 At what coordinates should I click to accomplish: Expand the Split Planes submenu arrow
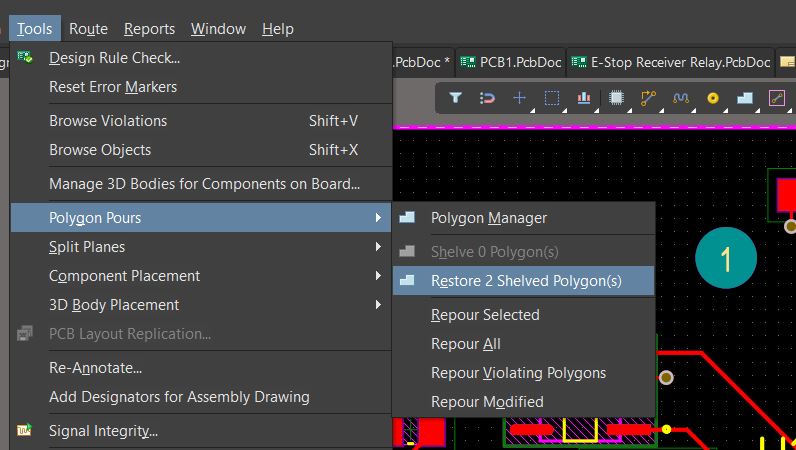[378, 247]
